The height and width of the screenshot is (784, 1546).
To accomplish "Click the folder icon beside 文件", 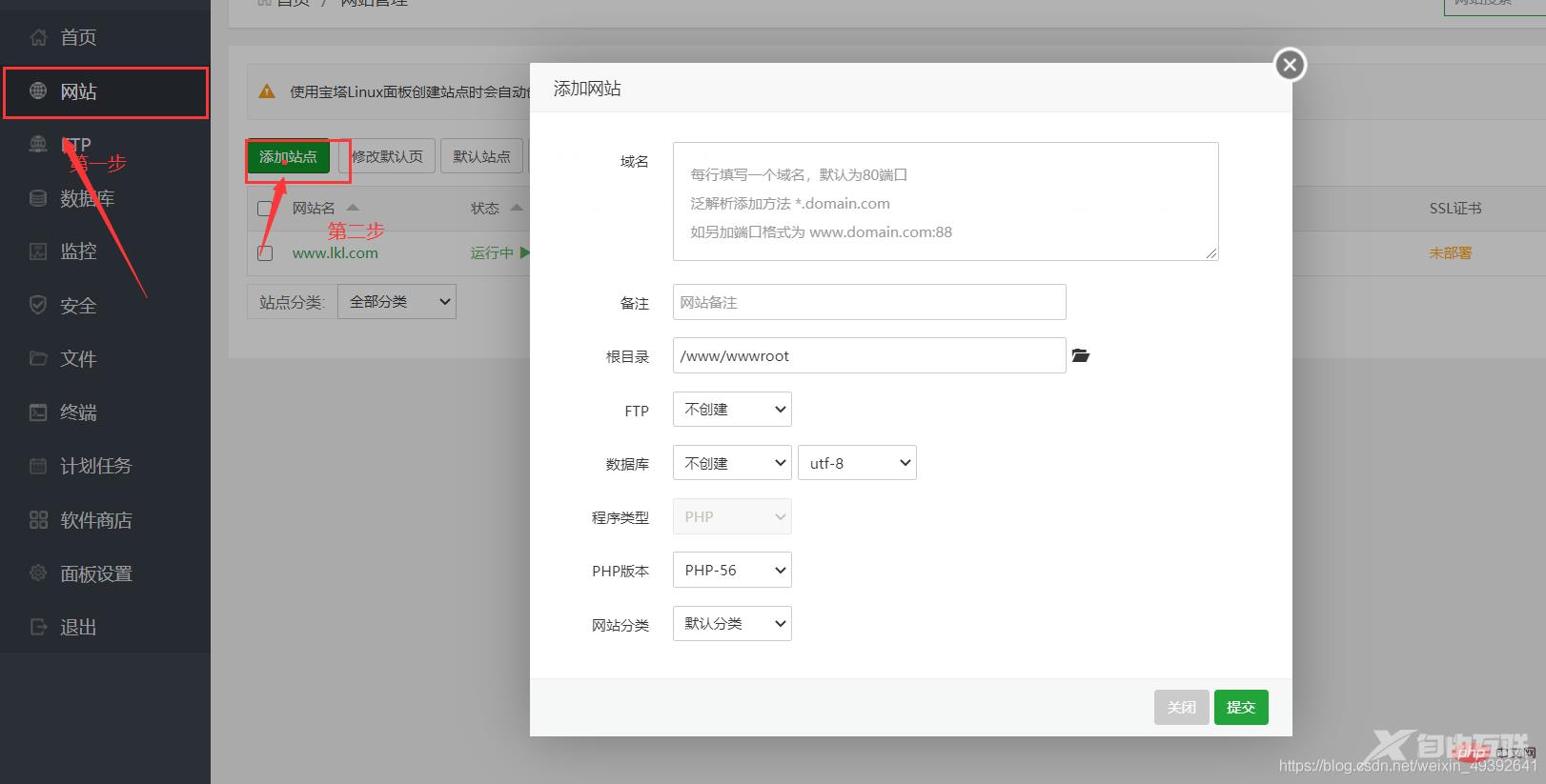I will (38, 358).
